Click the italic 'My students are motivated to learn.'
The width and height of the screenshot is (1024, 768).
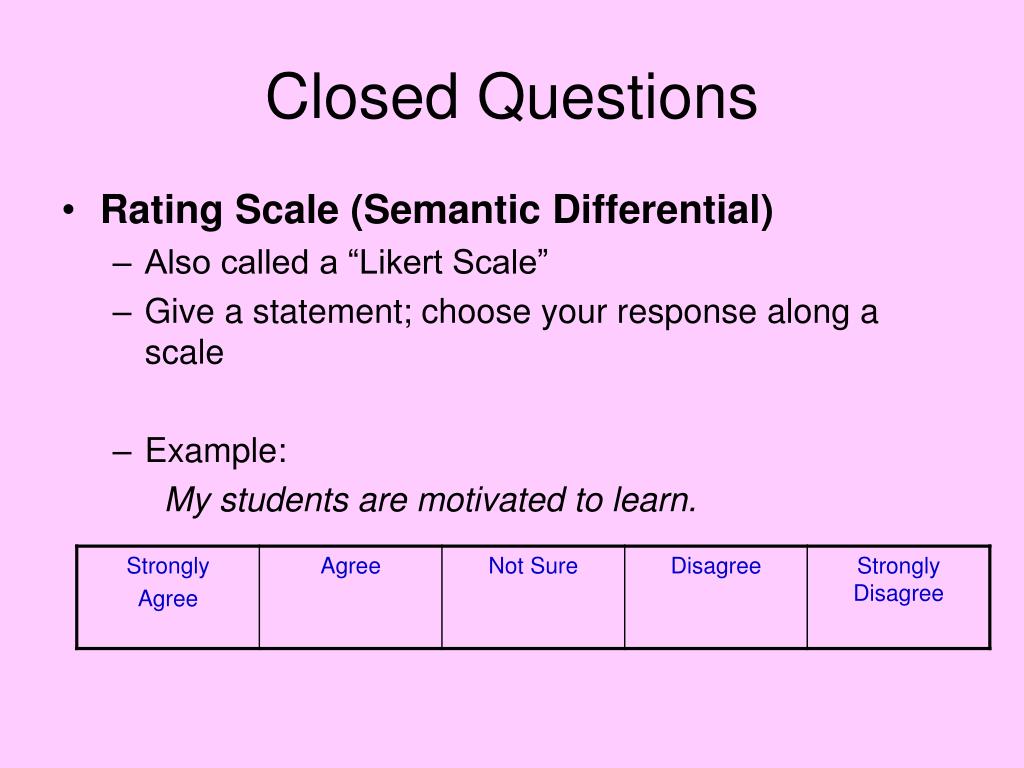tap(431, 500)
